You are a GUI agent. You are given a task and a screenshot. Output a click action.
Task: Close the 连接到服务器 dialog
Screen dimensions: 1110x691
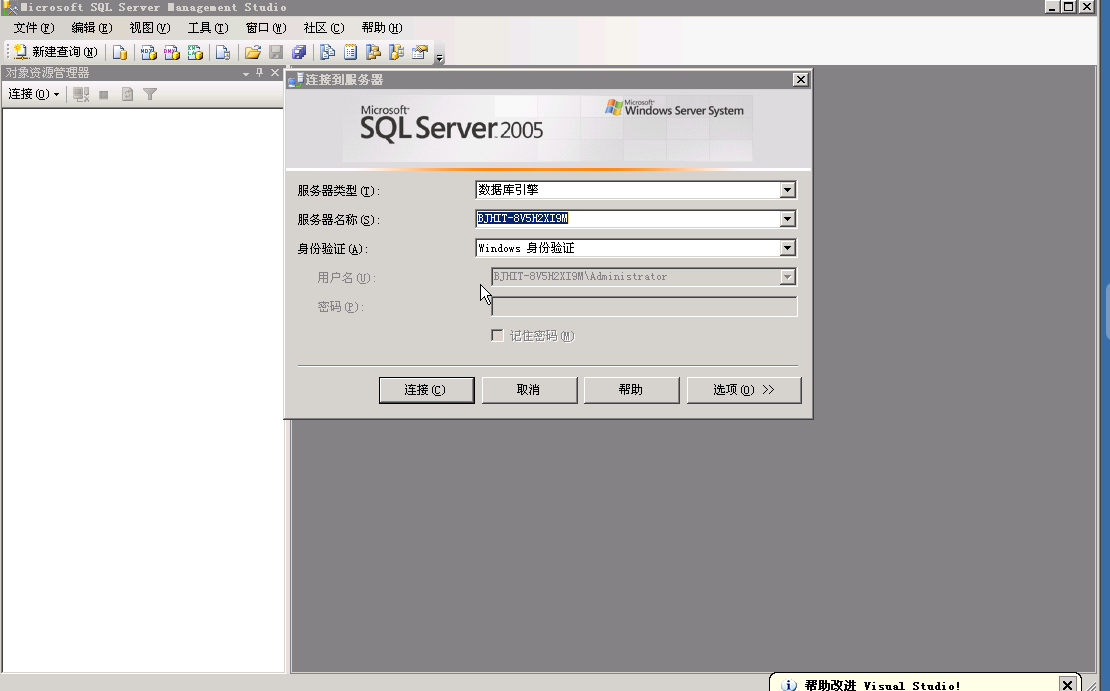click(800, 79)
